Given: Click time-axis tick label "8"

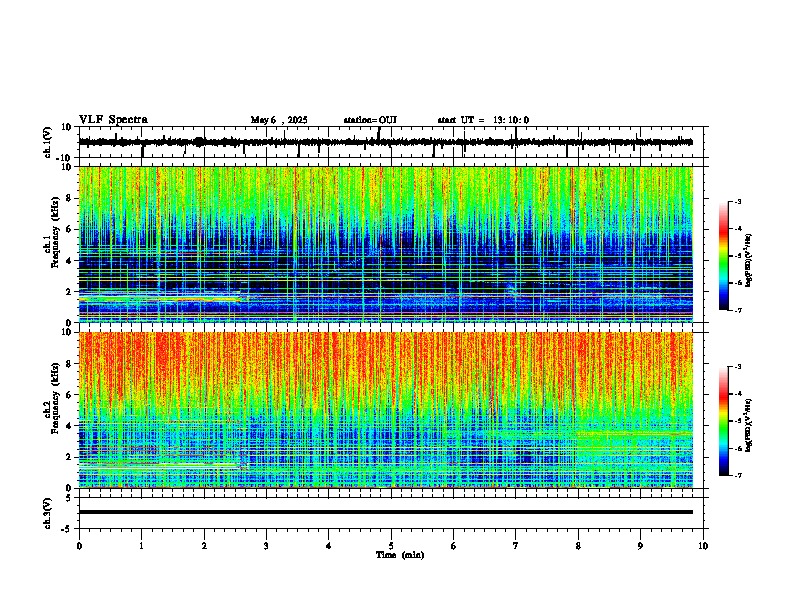Looking at the screenshot, I should pyautogui.click(x=578, y=546).
